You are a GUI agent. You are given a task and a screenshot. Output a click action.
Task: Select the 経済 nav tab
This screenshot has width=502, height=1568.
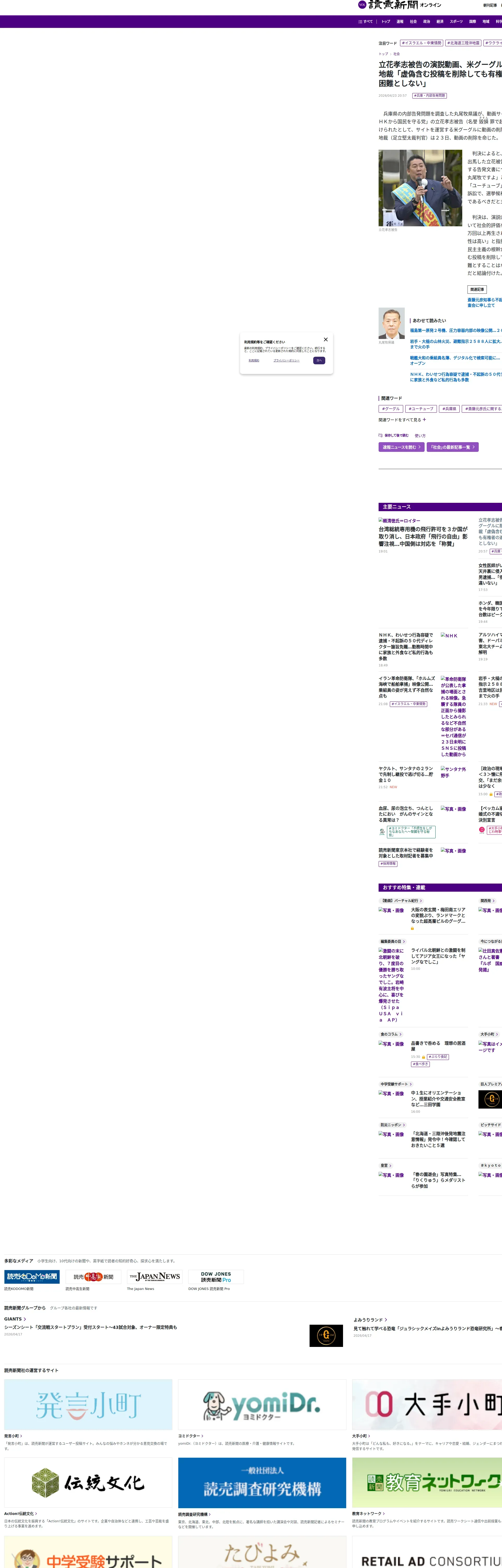click(440, 21)
